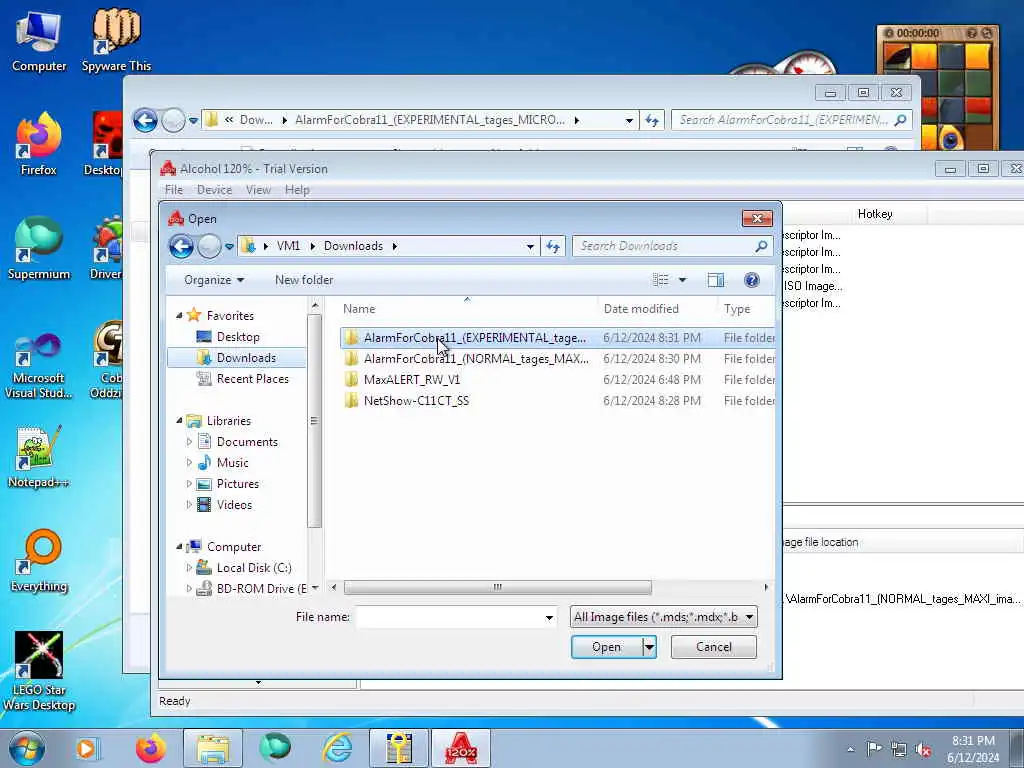Viewport: 1024px width, 768px height.
Task: Launch the Supermium desktop shortcut
Action: coord(39,249)
